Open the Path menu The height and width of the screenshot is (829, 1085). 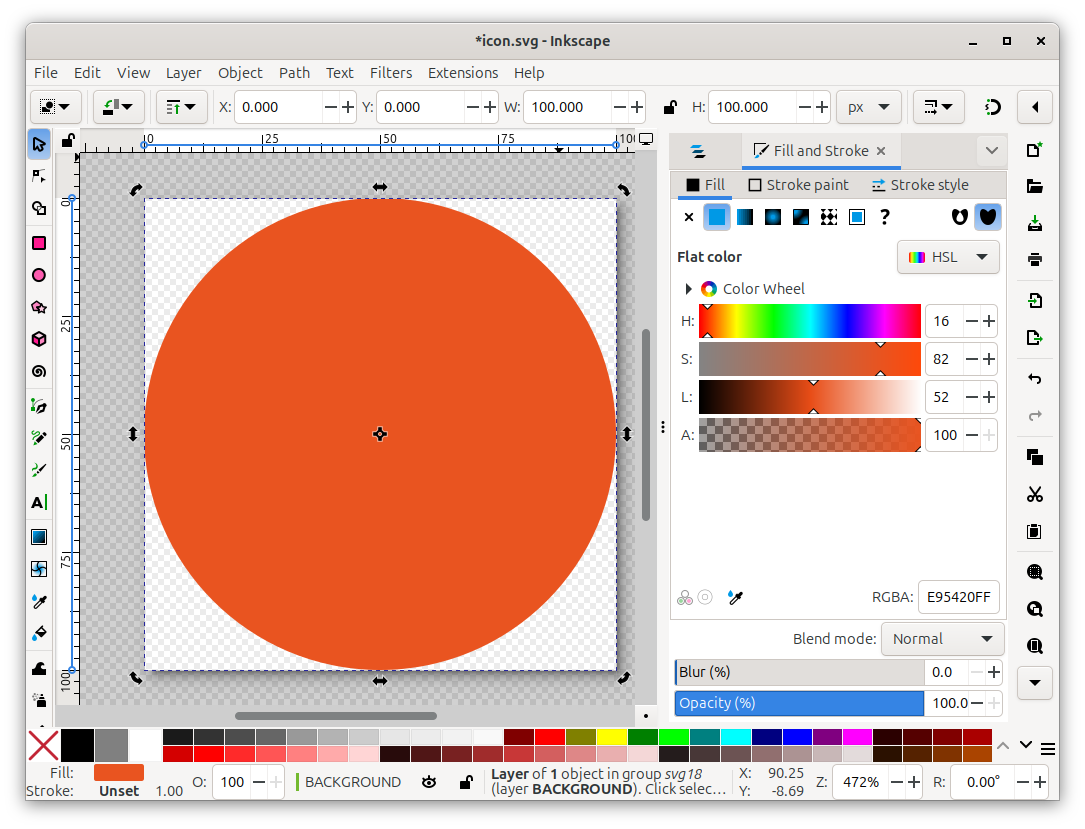(x=294, y=73)
